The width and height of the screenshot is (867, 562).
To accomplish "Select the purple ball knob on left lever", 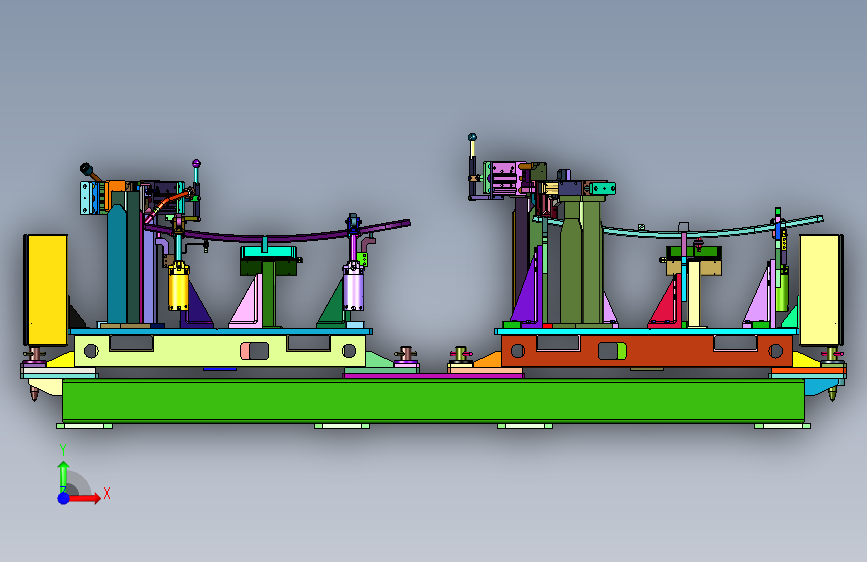I will (x=196, y=163).
